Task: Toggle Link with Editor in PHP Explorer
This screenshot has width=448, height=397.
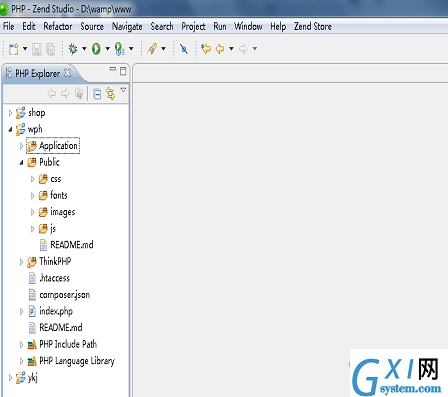Action: (x=110, y=94)
